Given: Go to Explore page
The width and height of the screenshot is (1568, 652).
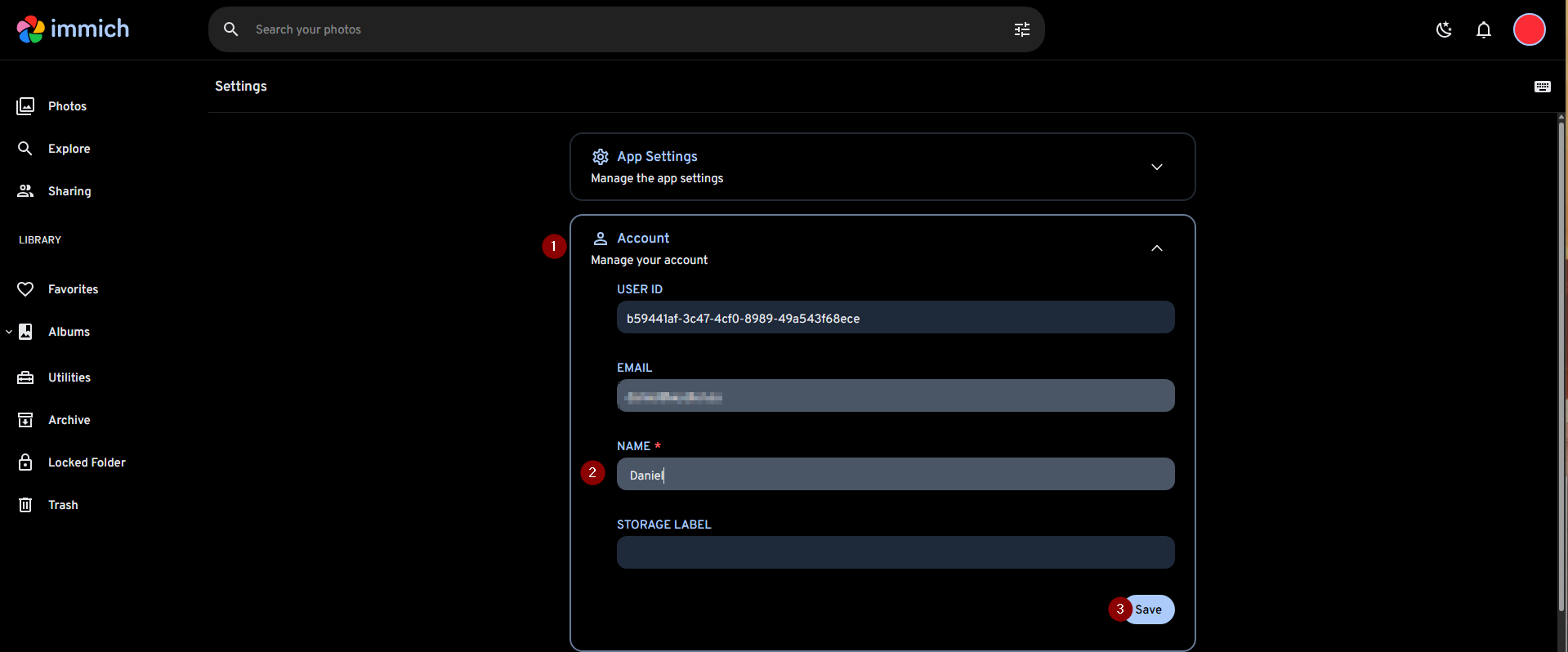Looking at the screenshot, I should point(69,149).
